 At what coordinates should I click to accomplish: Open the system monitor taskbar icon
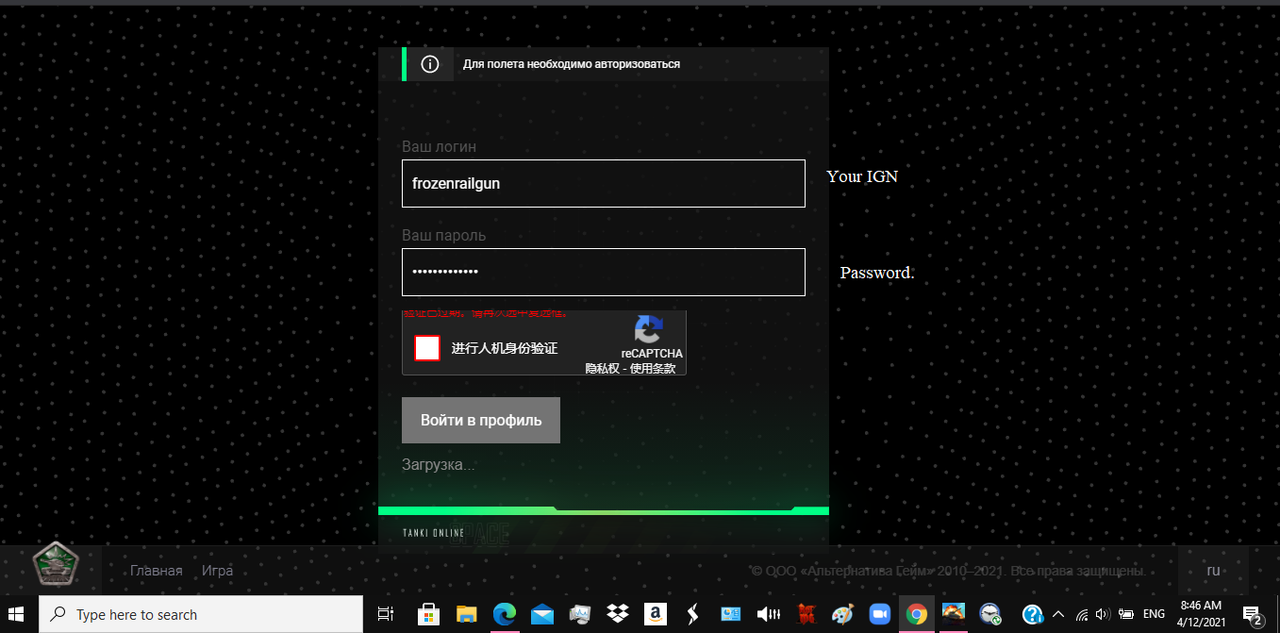(x=580, y=614)
